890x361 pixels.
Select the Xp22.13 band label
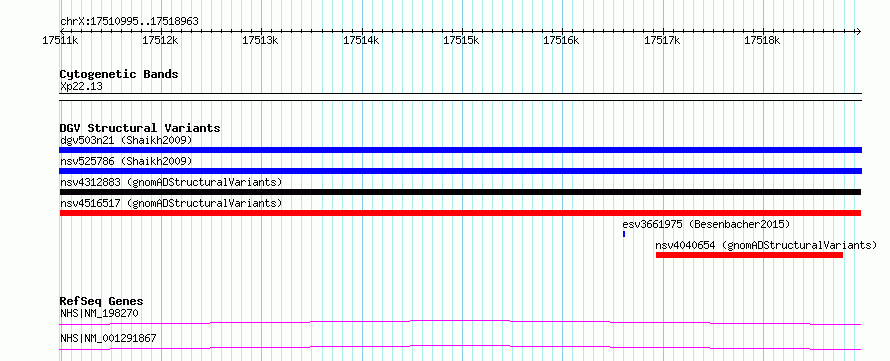tap(81, 87)
